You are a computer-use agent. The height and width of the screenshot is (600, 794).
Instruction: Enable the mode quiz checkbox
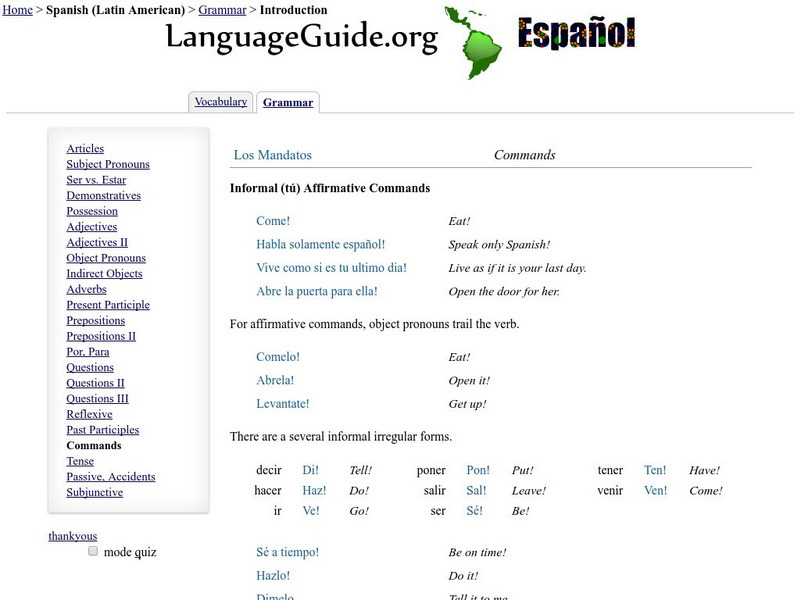coord(93,551)
